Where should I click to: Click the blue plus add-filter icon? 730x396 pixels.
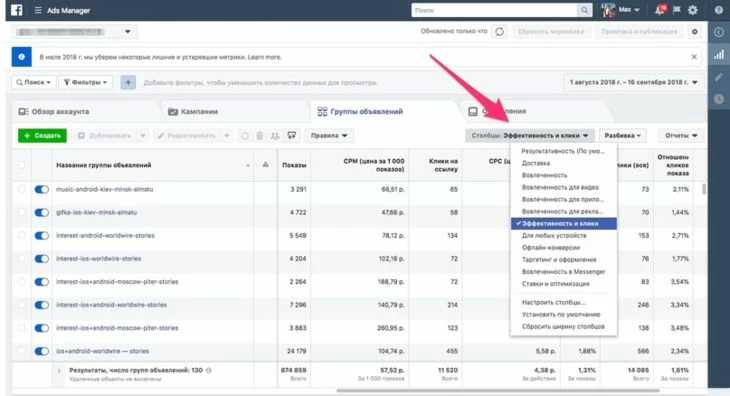128,82
